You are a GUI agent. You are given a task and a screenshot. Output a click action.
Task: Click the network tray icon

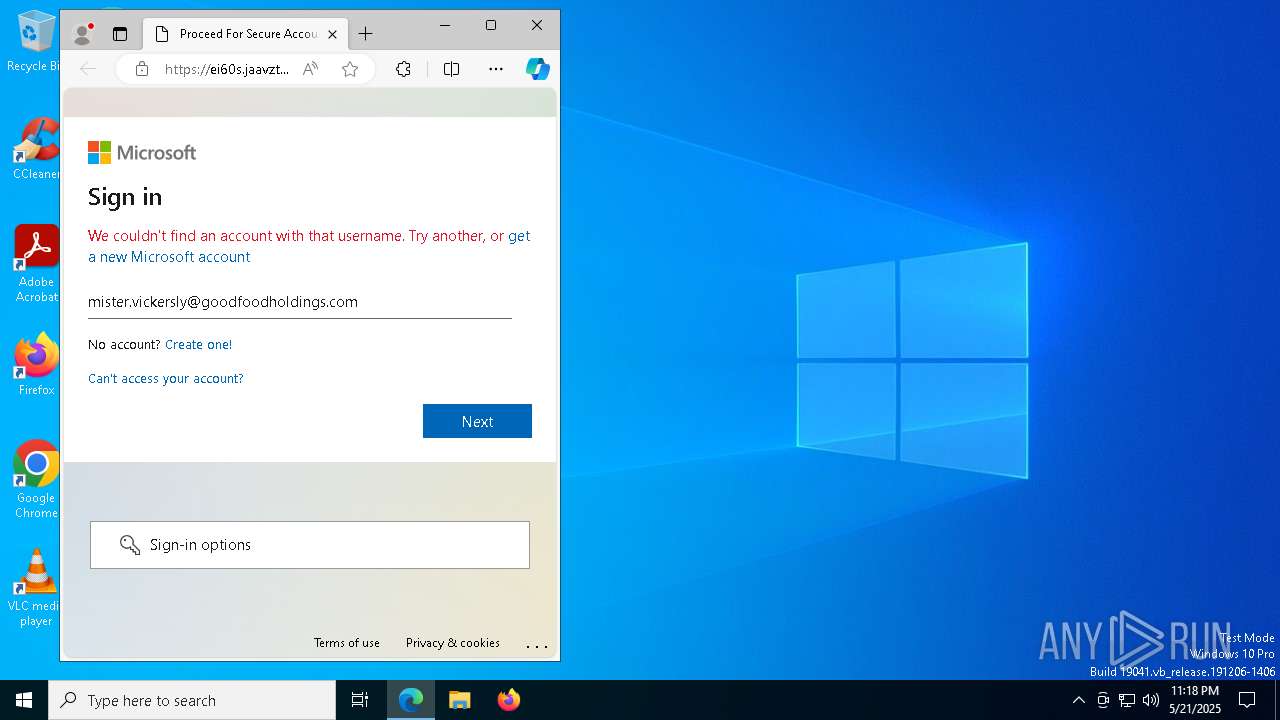(1127, 700)
